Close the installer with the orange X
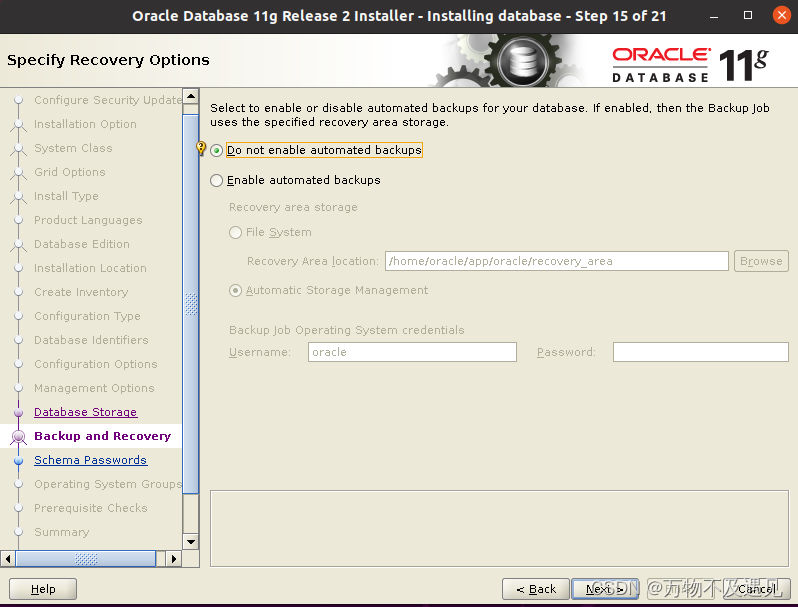798x607 pixels. [x=781, y=15]
